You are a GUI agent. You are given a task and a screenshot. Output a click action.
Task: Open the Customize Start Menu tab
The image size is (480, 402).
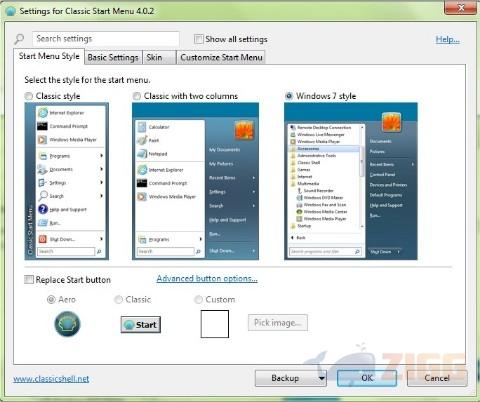coord(221,57)
